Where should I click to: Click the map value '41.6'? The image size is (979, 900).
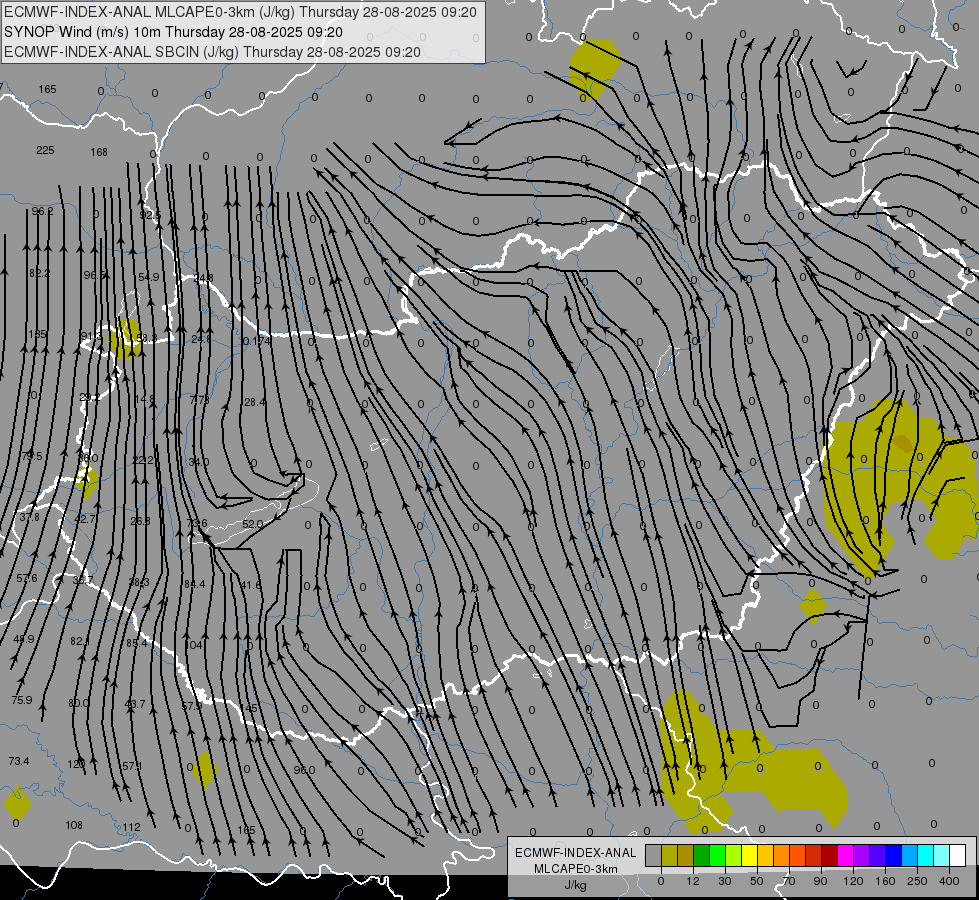[250, 585]
